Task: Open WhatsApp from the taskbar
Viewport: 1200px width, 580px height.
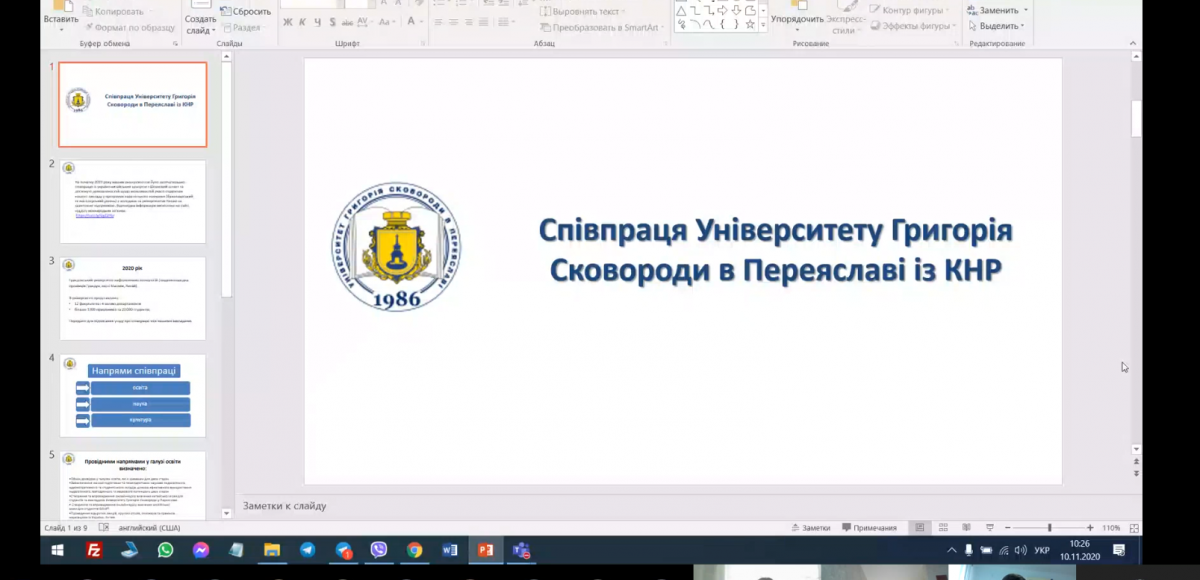Action: [165, 550]
